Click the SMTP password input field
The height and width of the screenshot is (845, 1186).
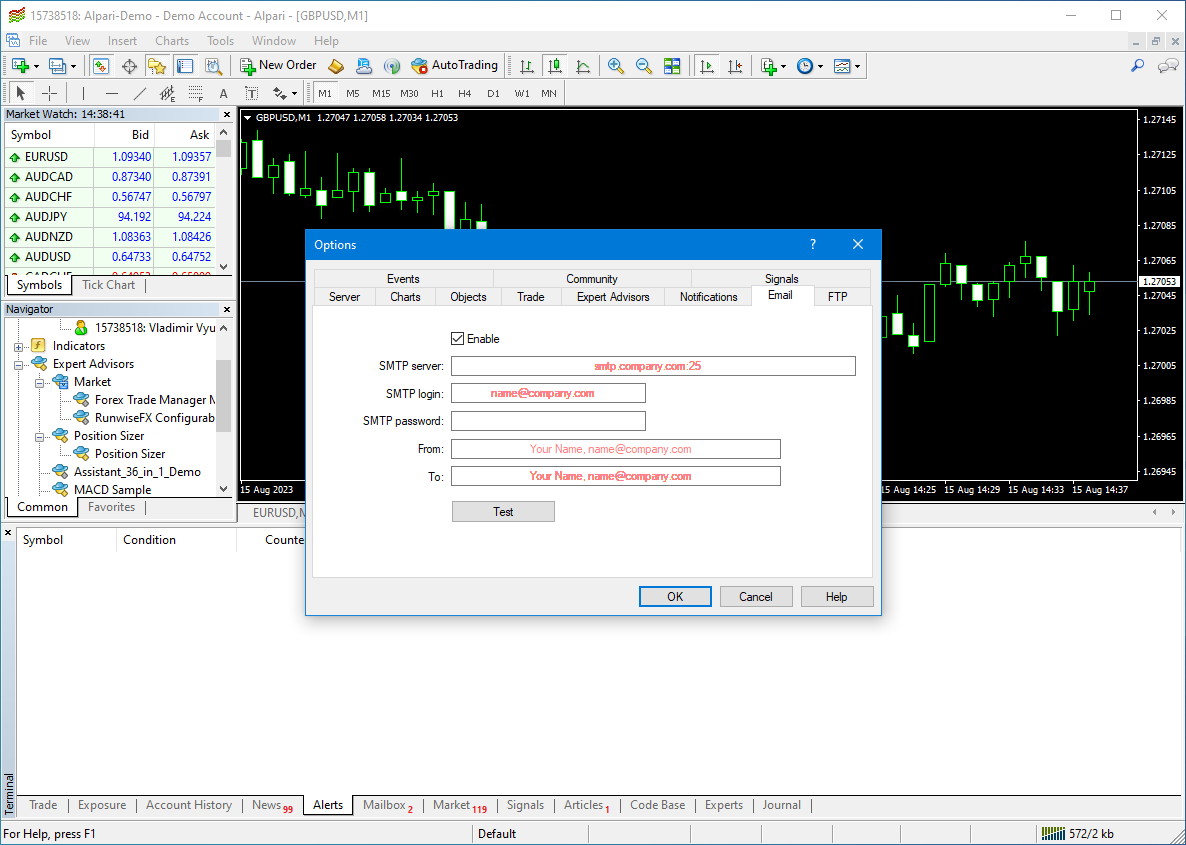coord(548,421)
